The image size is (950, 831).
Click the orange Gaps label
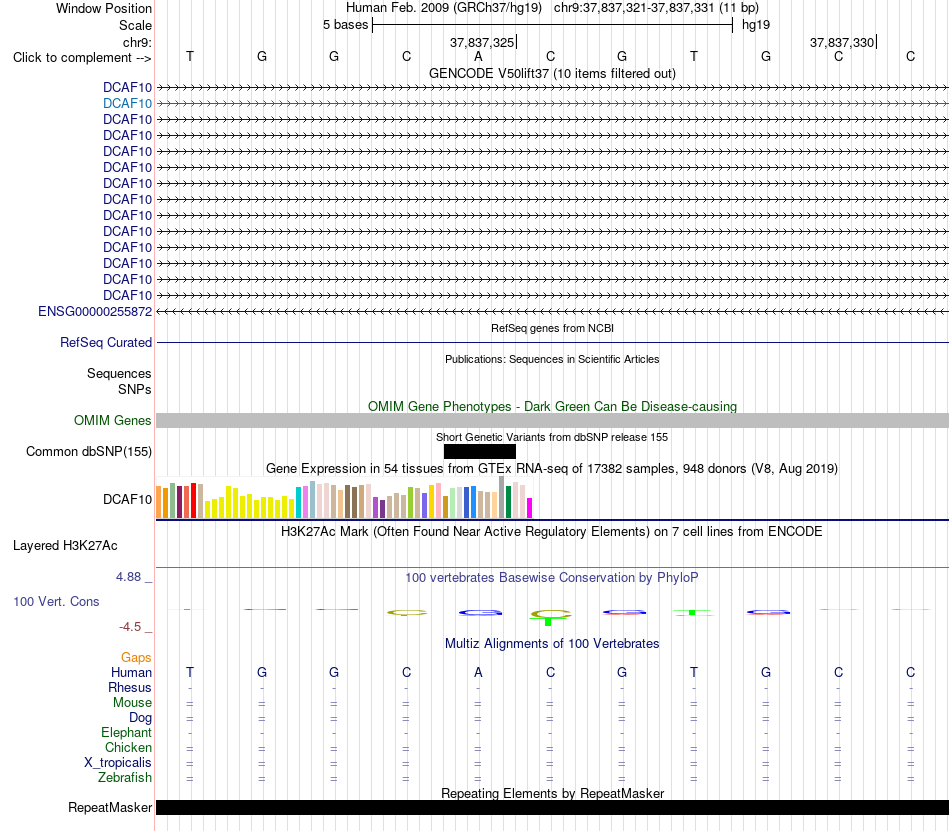[136, 658]
